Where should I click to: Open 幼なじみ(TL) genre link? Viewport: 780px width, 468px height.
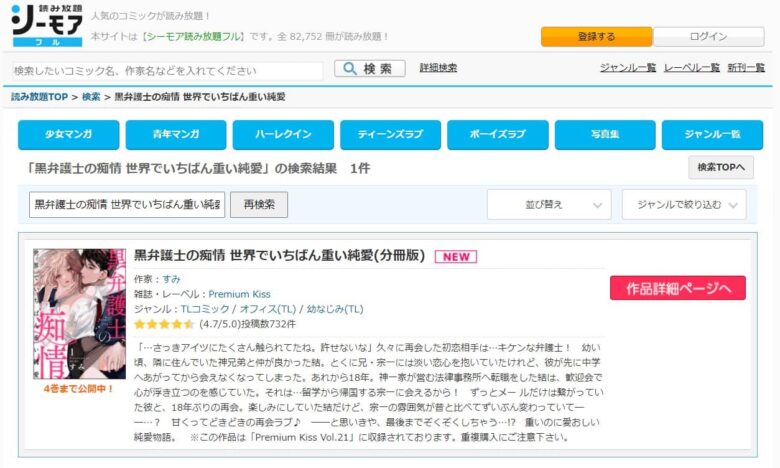point(335,309)
